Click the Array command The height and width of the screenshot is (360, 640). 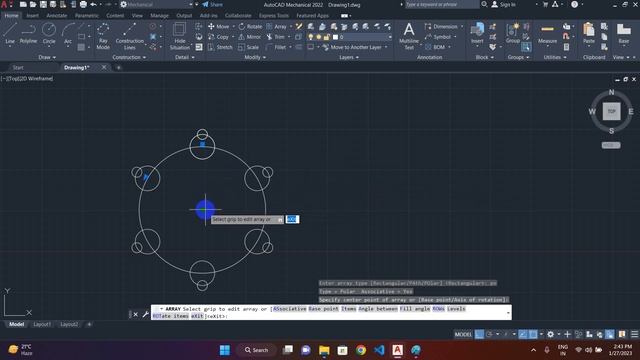click(x=276, y=27)
